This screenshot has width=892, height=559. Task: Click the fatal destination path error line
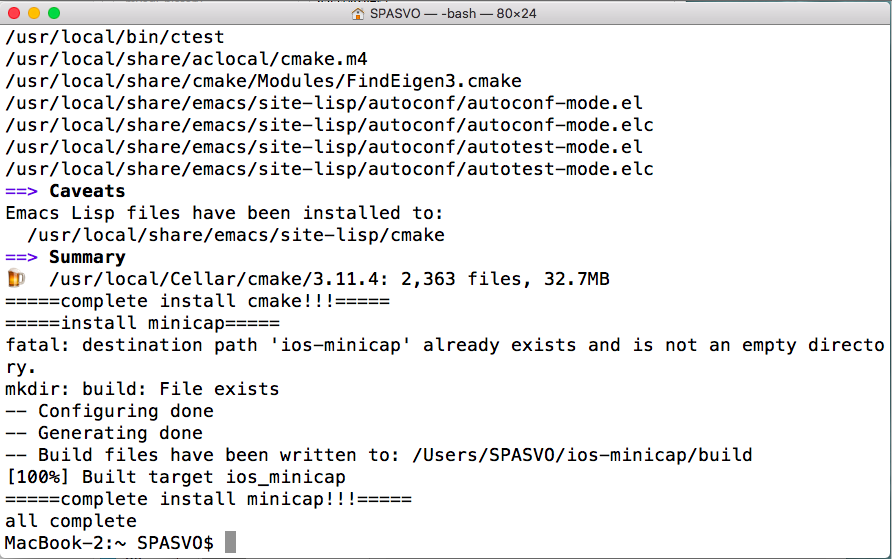(444, 345)
